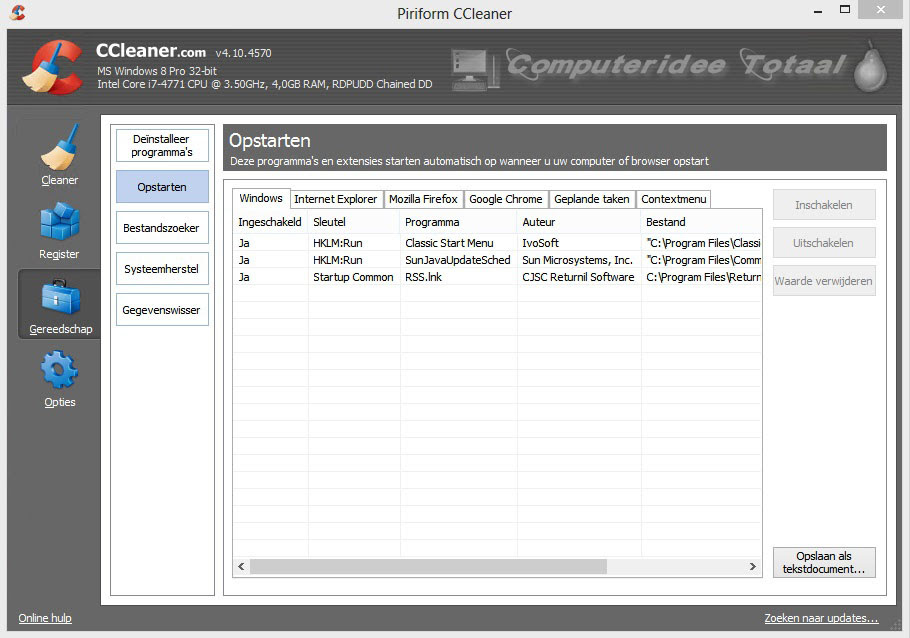Sort by the Ingeschakeld column header
This screenshot has height=638, width=910.
pyautogui.click(x=270, y=222)
